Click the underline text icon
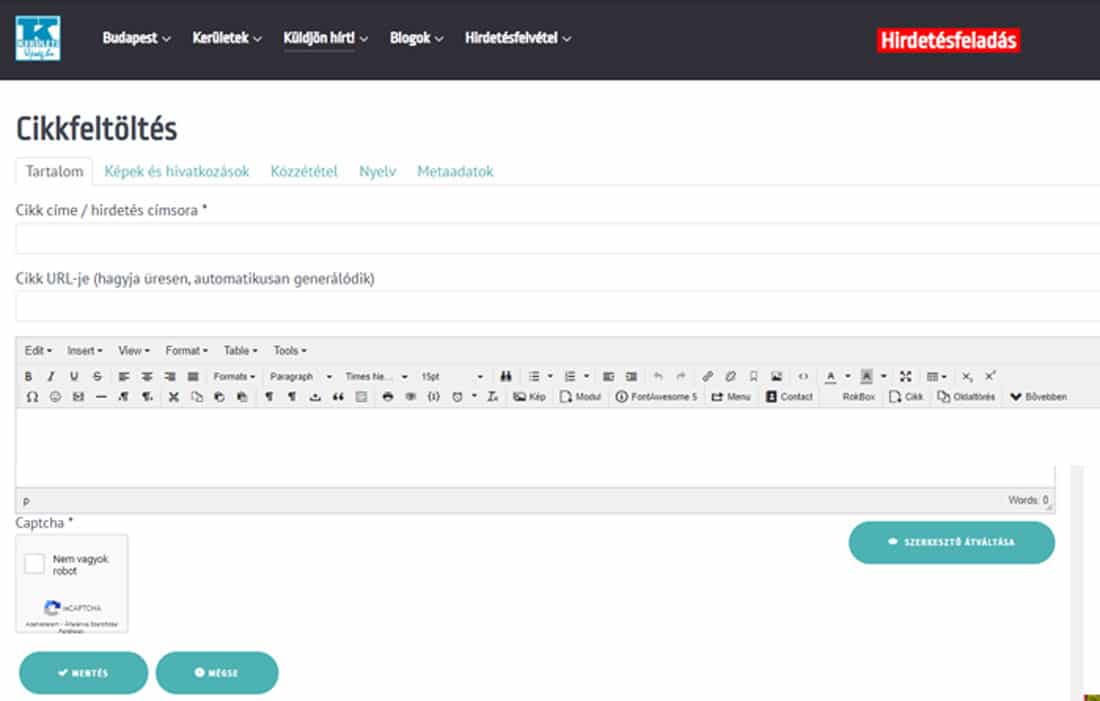This screenshot has width=1100, height=701. point(74,377)
